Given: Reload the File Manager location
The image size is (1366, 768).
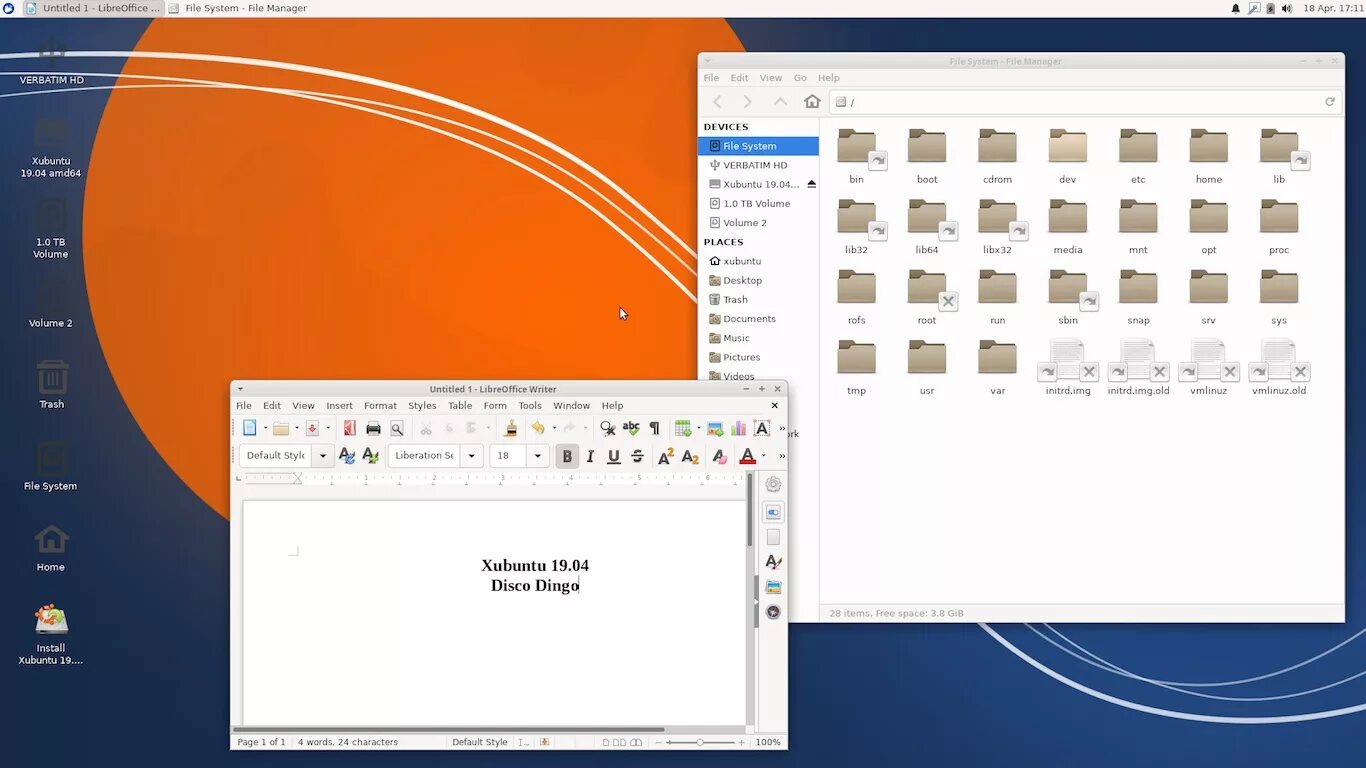Looking at the screenshot, I should pos(1330,102).
